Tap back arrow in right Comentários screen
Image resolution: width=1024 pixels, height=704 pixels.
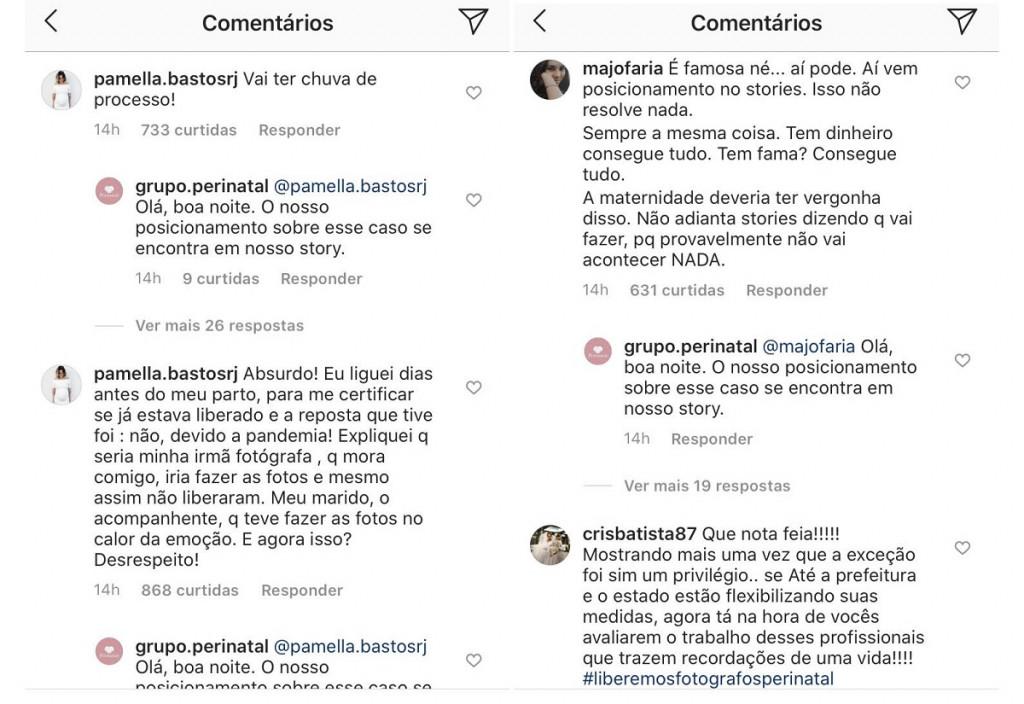coord(539,21)
